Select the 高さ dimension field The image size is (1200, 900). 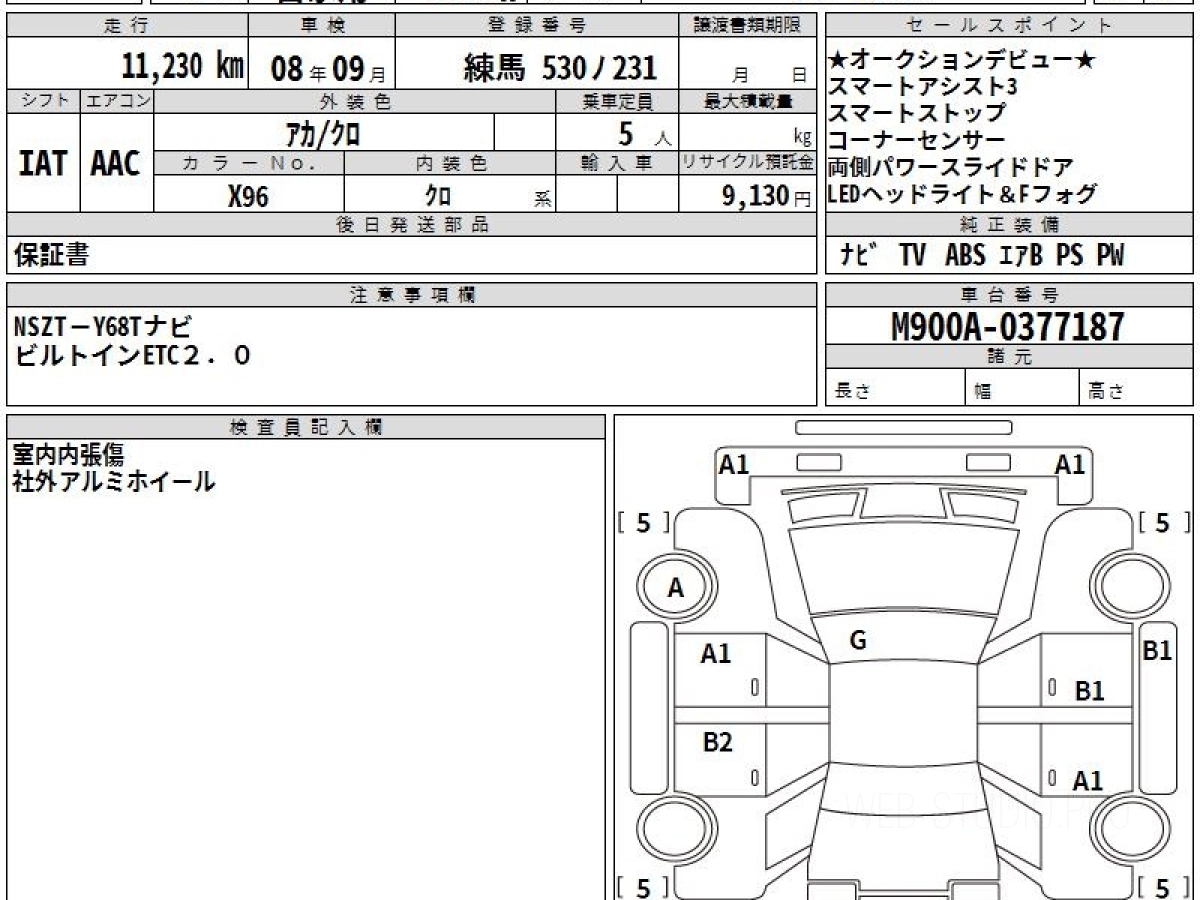point(1136,388)
